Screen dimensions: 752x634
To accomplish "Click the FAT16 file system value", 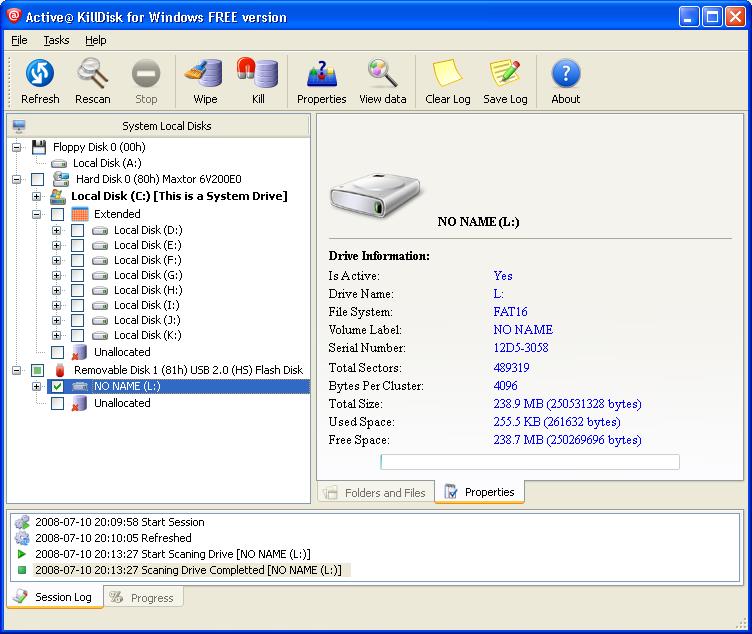I will pyautogui.click(x=510, y=312).
